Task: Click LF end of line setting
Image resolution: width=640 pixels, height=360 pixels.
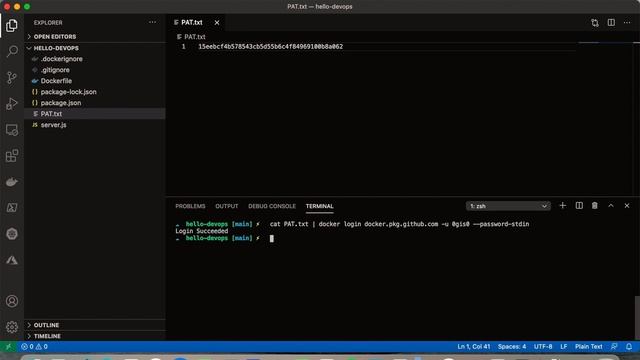Action: tap(564, 347)
